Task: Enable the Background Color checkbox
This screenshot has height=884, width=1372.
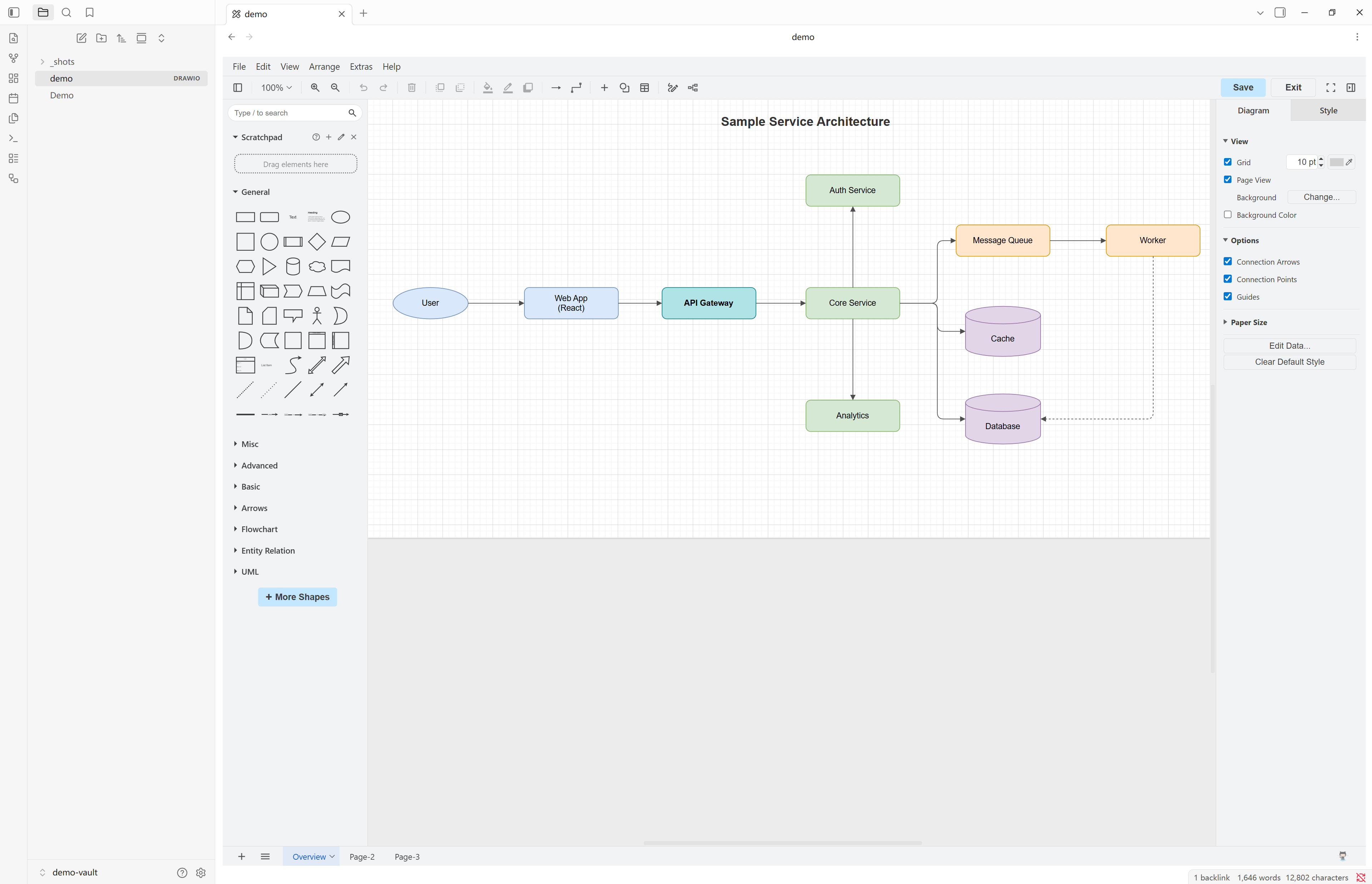Action: click(x=1228, y=215)
